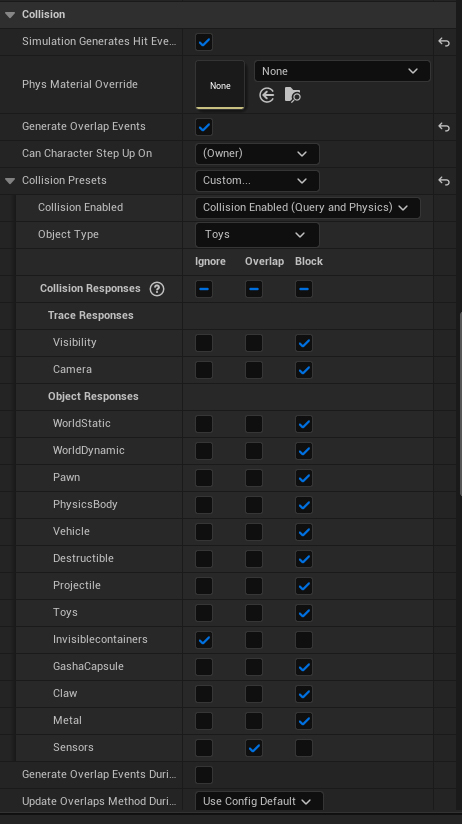Set all collision responses to Overlap
Viewport: 462px width, 824px height.
pos(254,289)
